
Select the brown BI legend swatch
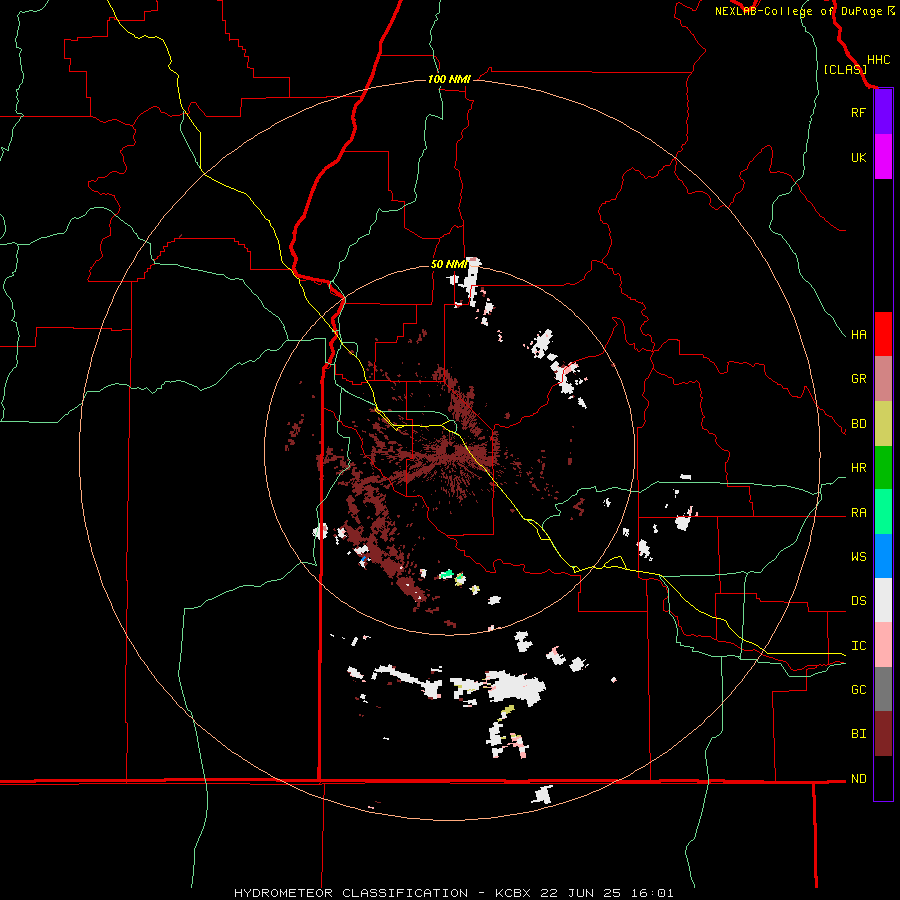tap(883, 734)
